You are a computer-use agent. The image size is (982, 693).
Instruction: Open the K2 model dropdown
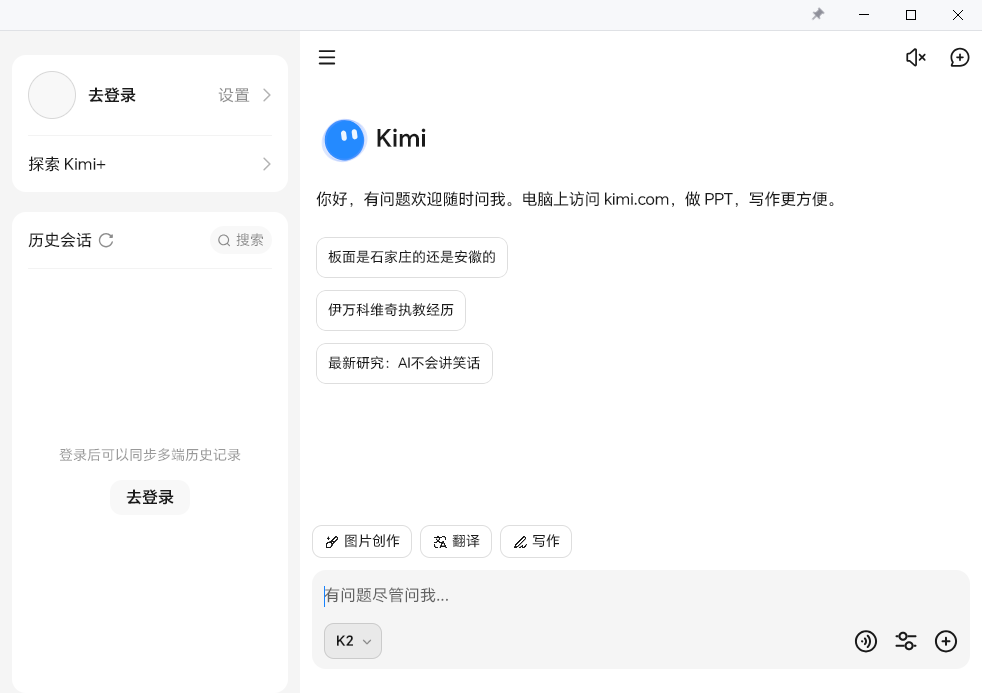[353, 641]
